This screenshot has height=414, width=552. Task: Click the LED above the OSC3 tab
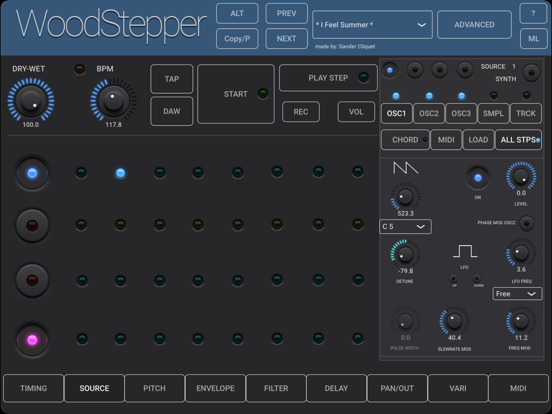(461, 96)
